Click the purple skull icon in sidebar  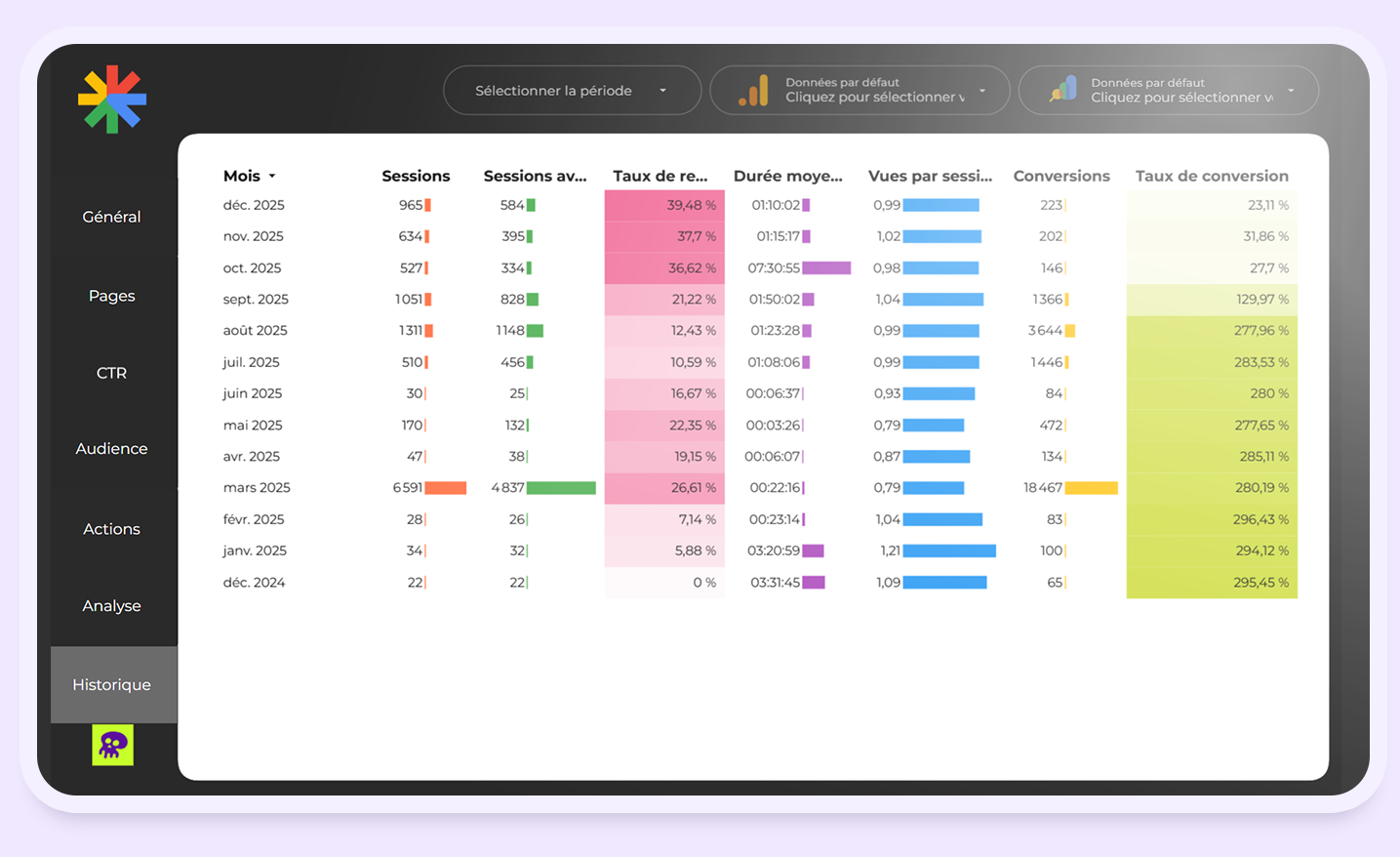point(113,745)
